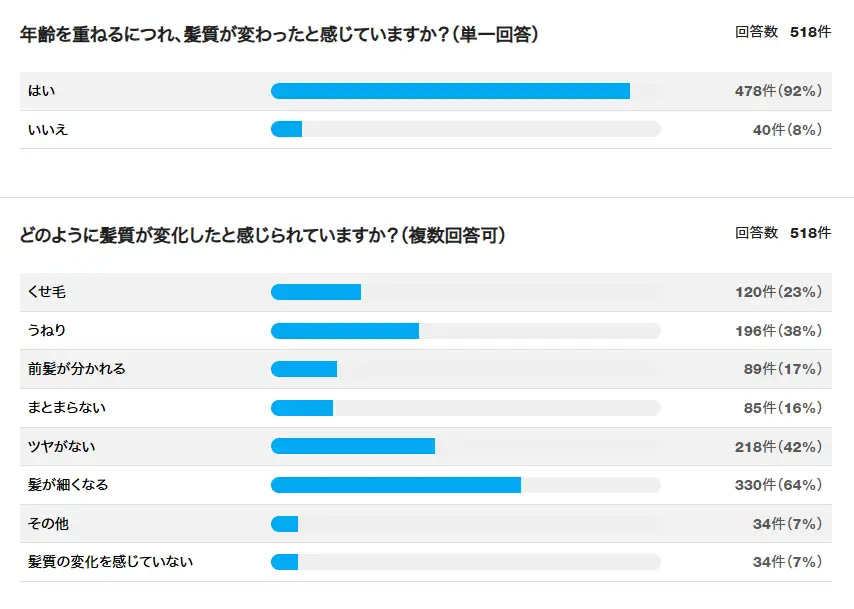Select the その他 row label

(48, 523)
